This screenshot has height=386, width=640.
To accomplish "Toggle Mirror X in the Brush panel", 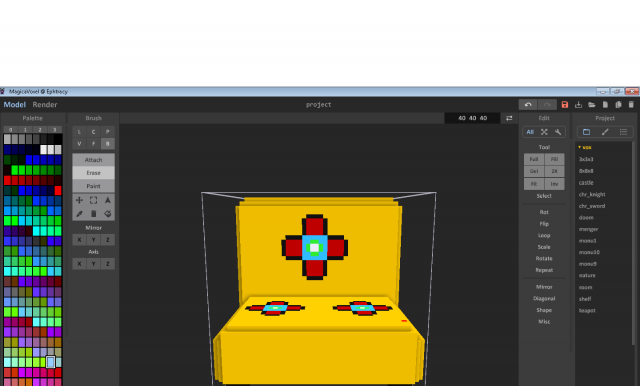I will click(x=79, y=240).
